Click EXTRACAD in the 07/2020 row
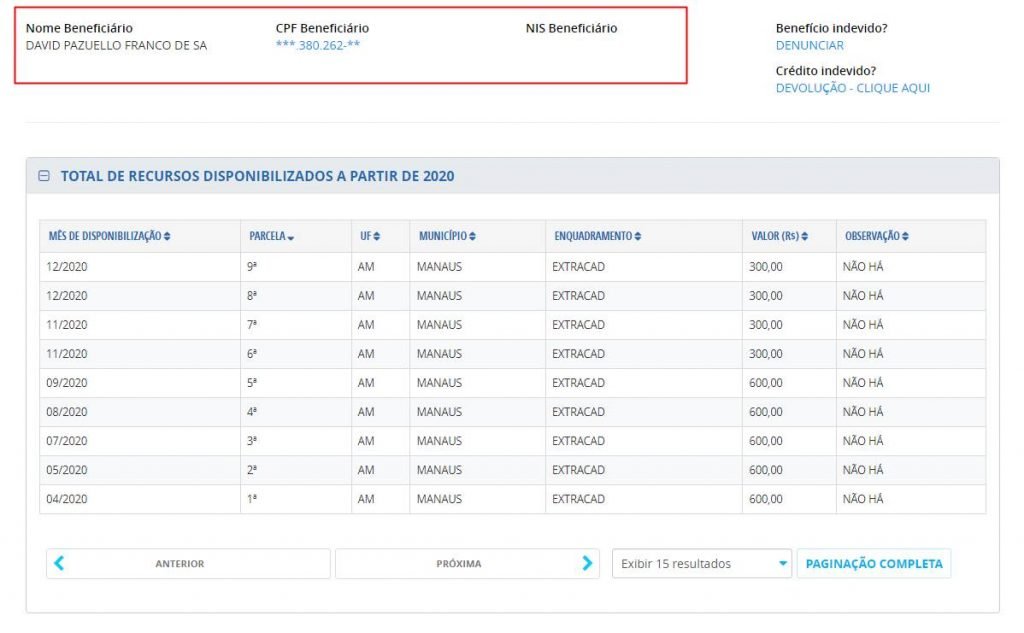1024x633 pixels. tap(578, 441)
